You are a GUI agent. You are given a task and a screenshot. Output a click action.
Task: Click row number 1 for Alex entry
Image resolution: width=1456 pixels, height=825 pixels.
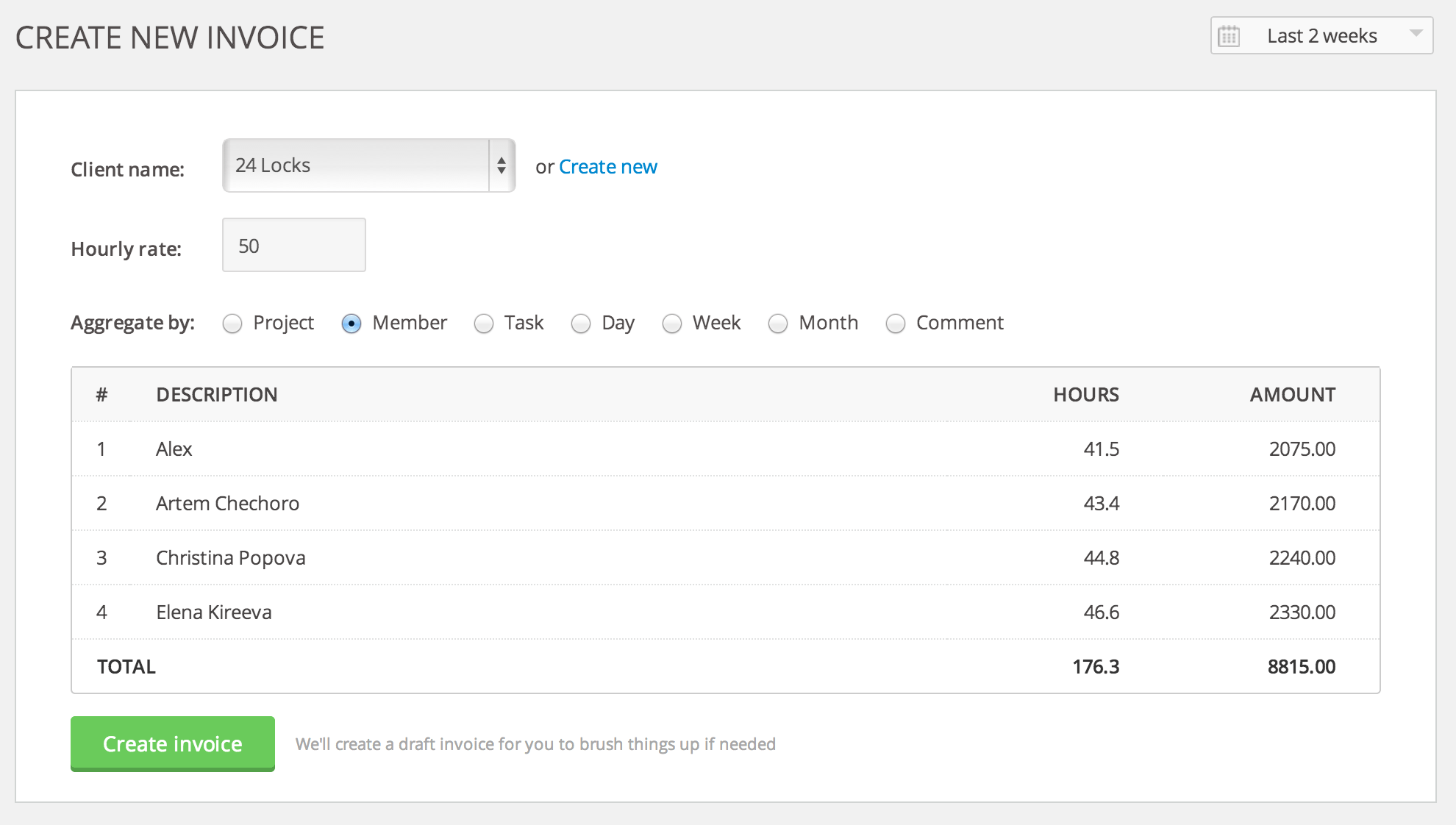[x=101, y=449]
